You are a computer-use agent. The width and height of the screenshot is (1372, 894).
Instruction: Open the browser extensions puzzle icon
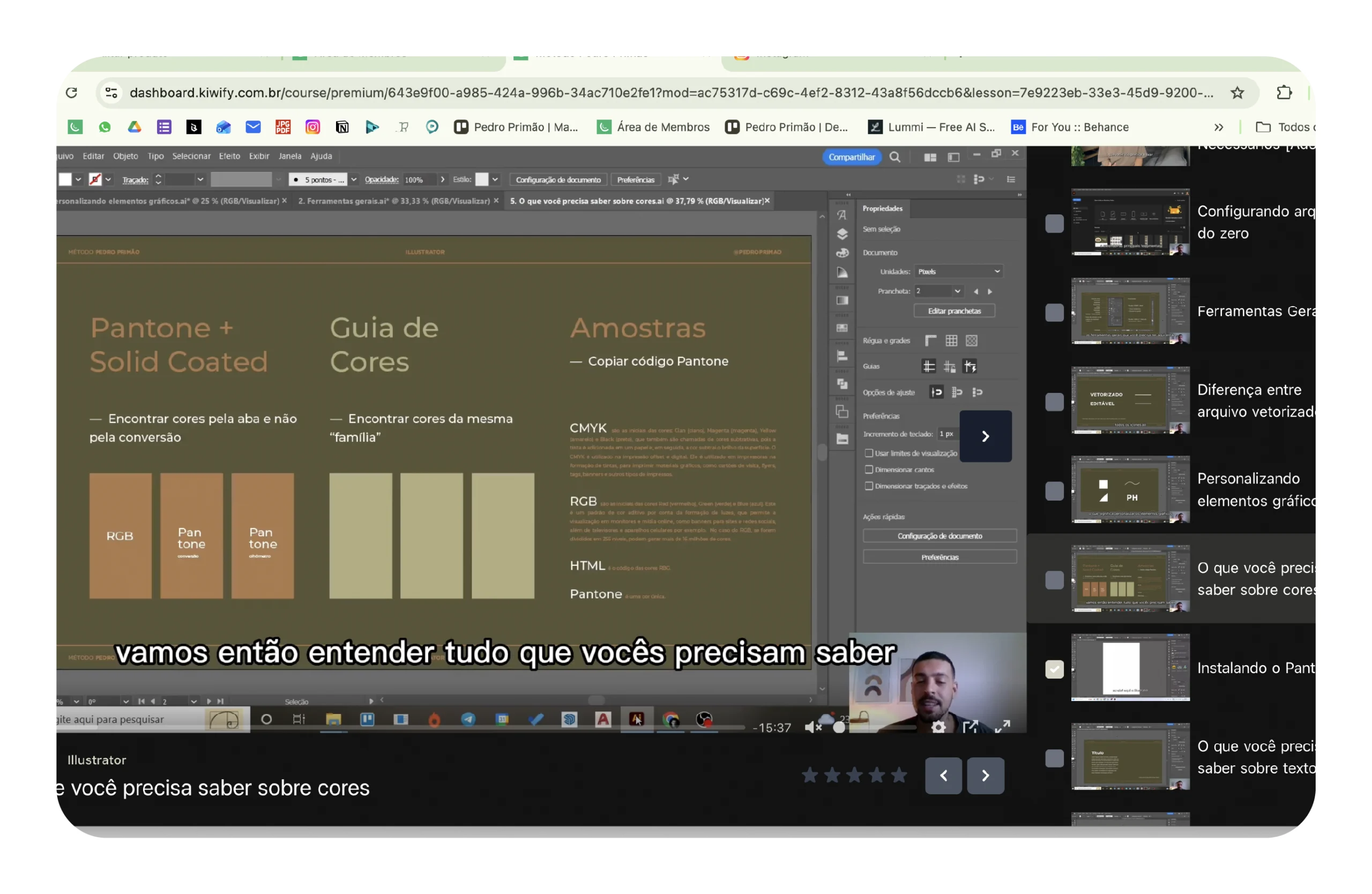[1285, 92]
